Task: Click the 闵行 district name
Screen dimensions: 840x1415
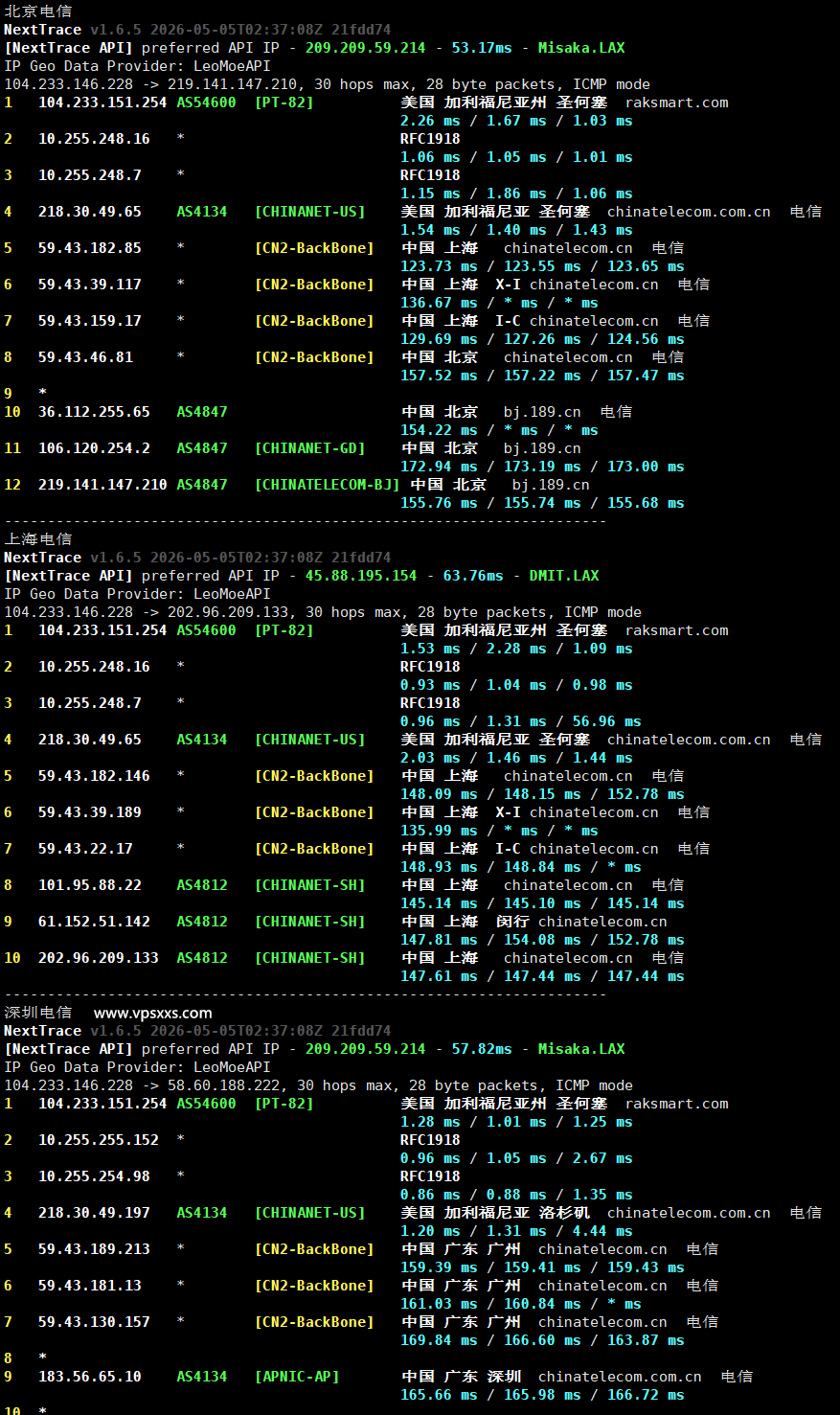Action: click(512, 922)
